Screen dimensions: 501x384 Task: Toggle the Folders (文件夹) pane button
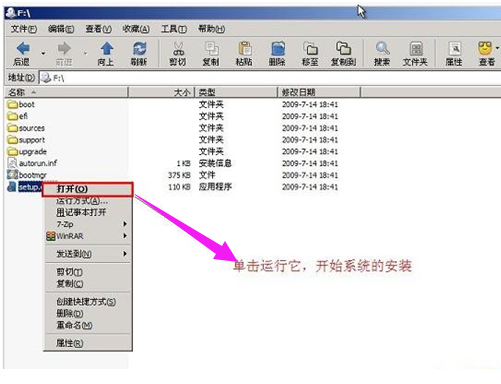coord(416,49)
